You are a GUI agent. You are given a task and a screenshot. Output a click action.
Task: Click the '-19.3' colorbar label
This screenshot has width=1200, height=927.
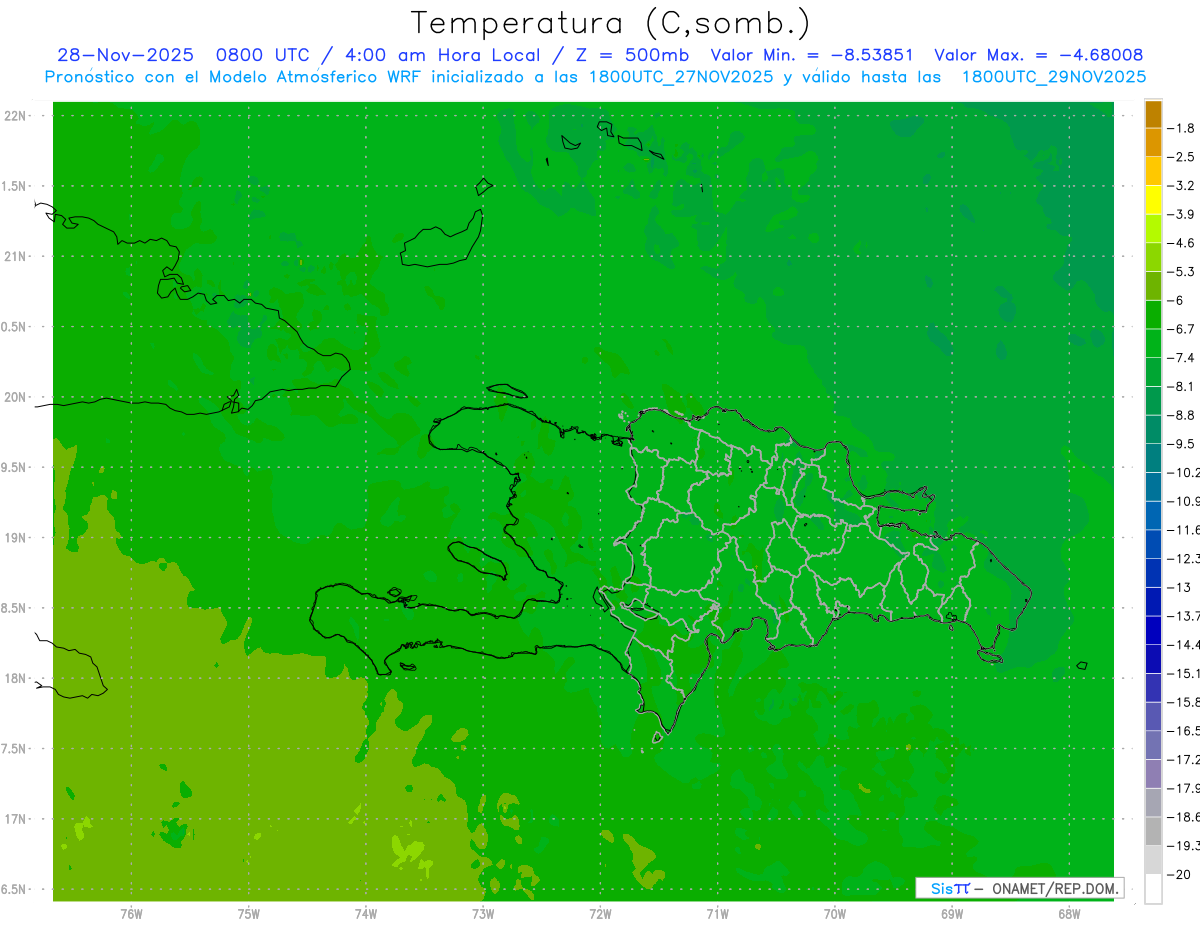pyautogui.click(x=1184, y=846)
